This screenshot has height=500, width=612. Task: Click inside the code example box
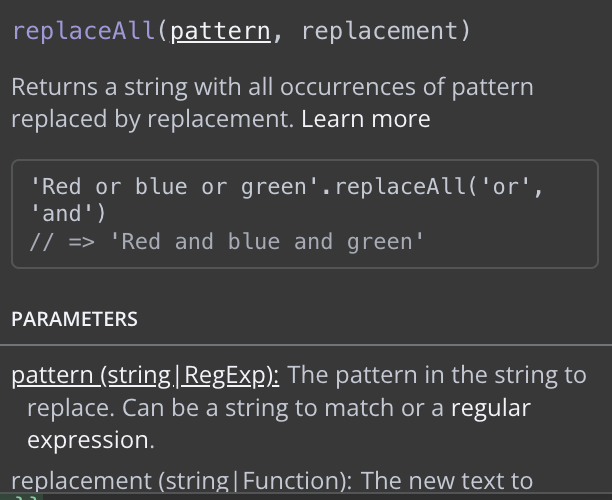[x=305, y=214]
